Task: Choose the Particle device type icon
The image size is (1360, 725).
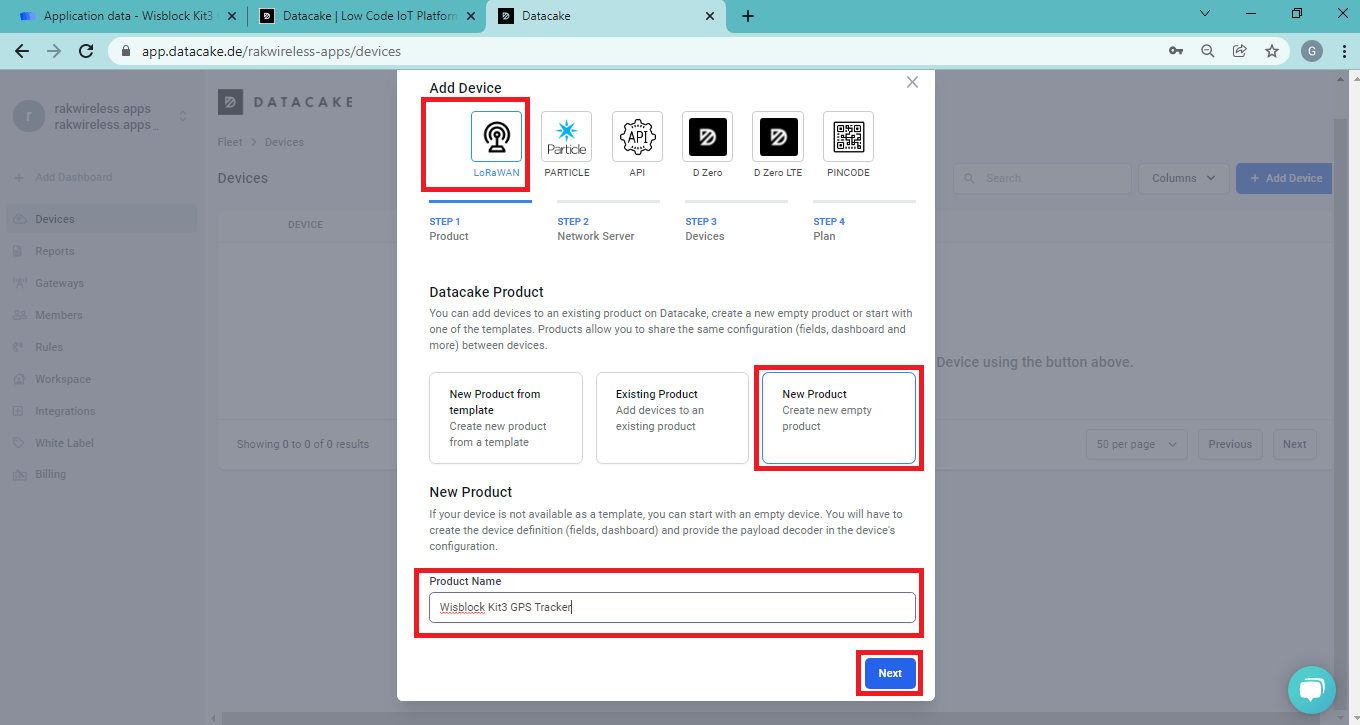Action: coord(566,137)
